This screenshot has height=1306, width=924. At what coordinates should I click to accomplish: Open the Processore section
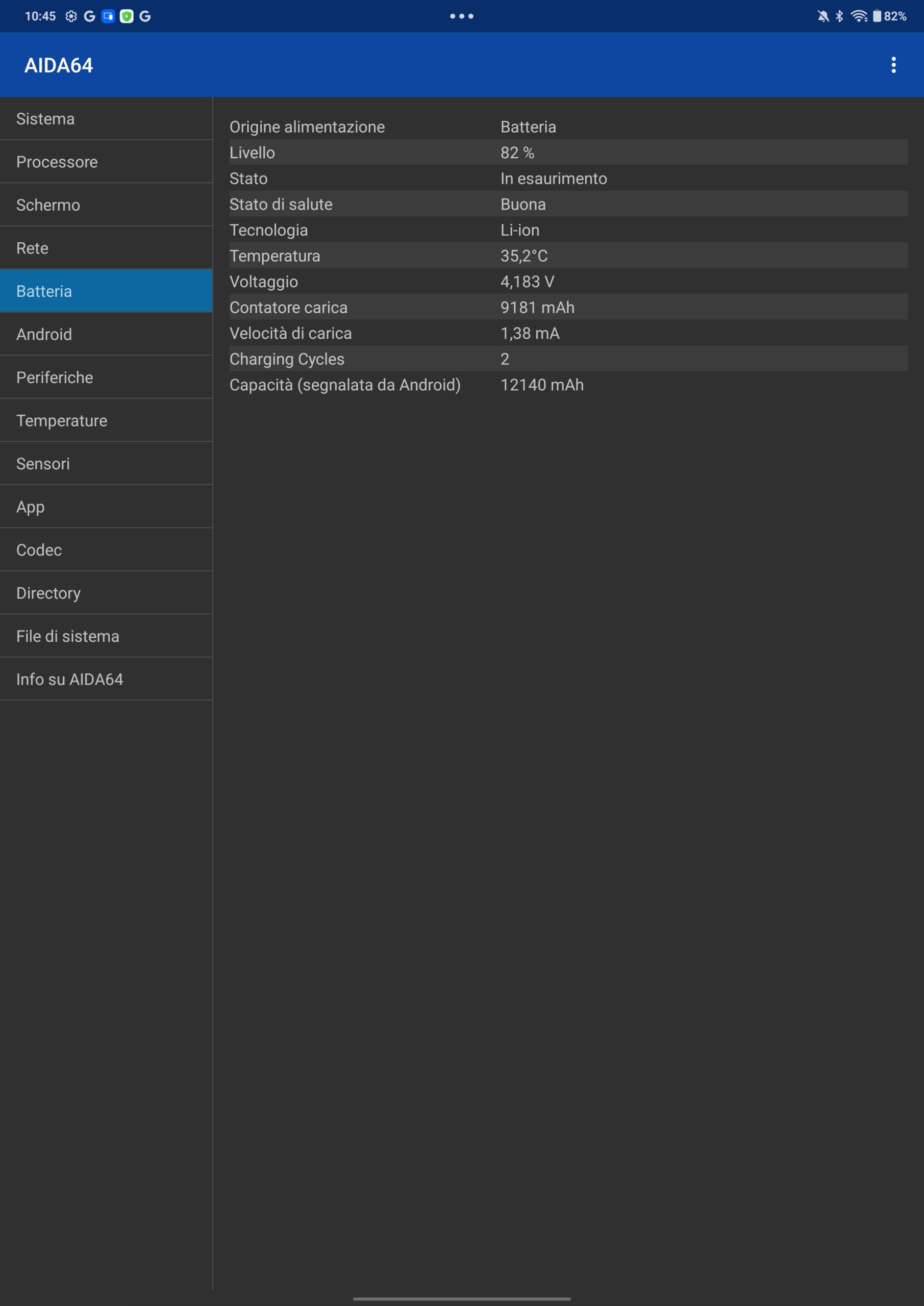106,162
